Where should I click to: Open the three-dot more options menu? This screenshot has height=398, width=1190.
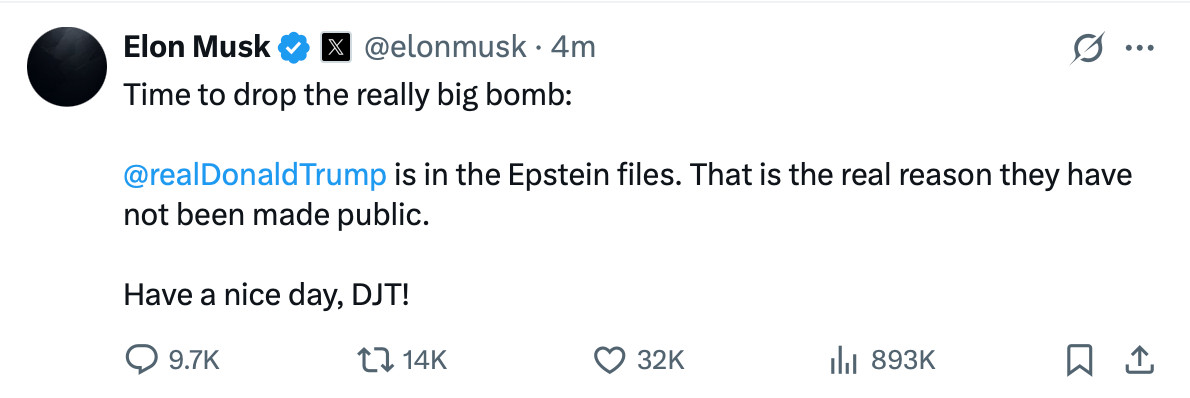click(1139, 49)
